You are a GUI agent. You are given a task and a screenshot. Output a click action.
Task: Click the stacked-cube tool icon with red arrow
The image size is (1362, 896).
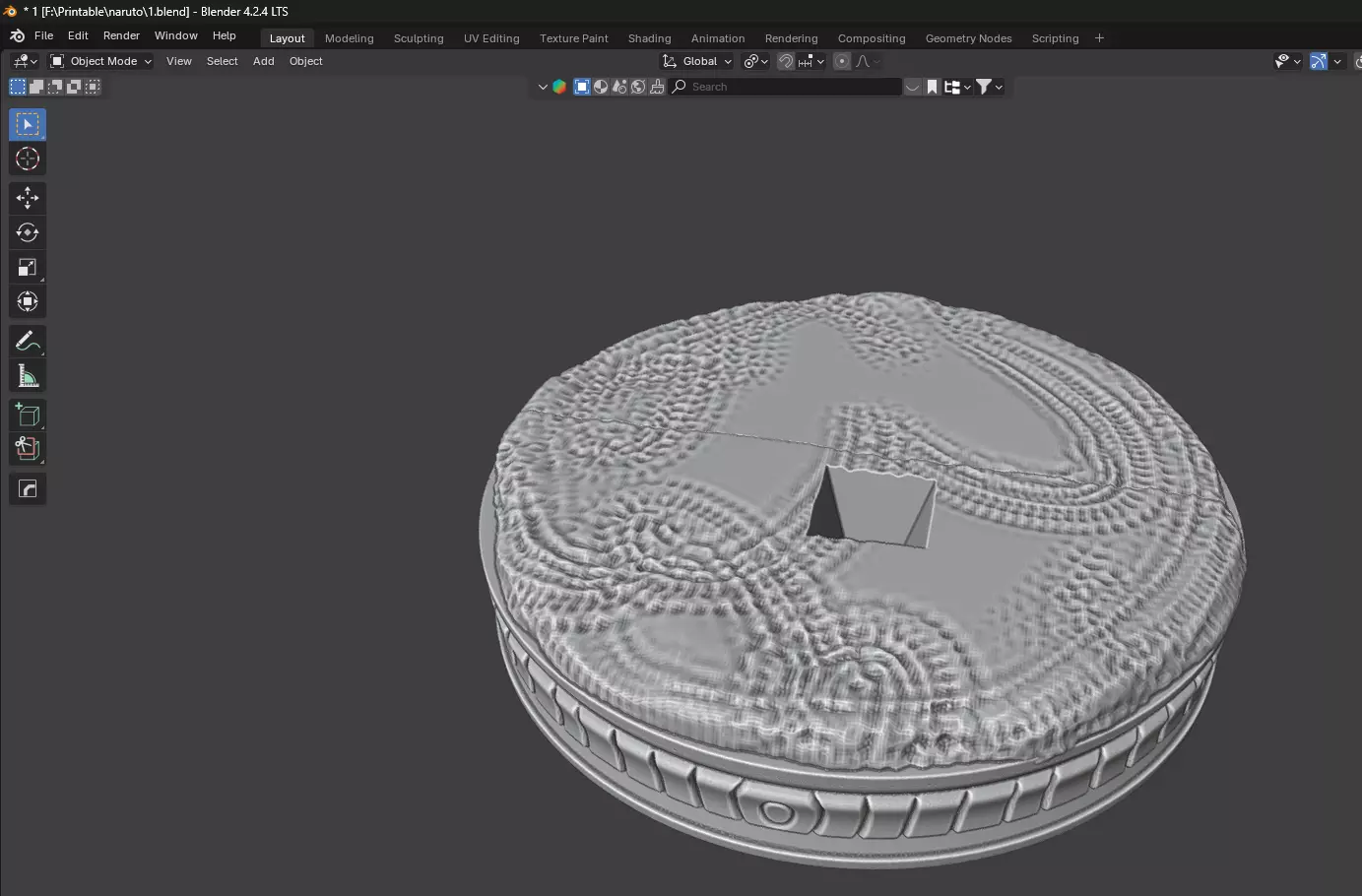28,449
